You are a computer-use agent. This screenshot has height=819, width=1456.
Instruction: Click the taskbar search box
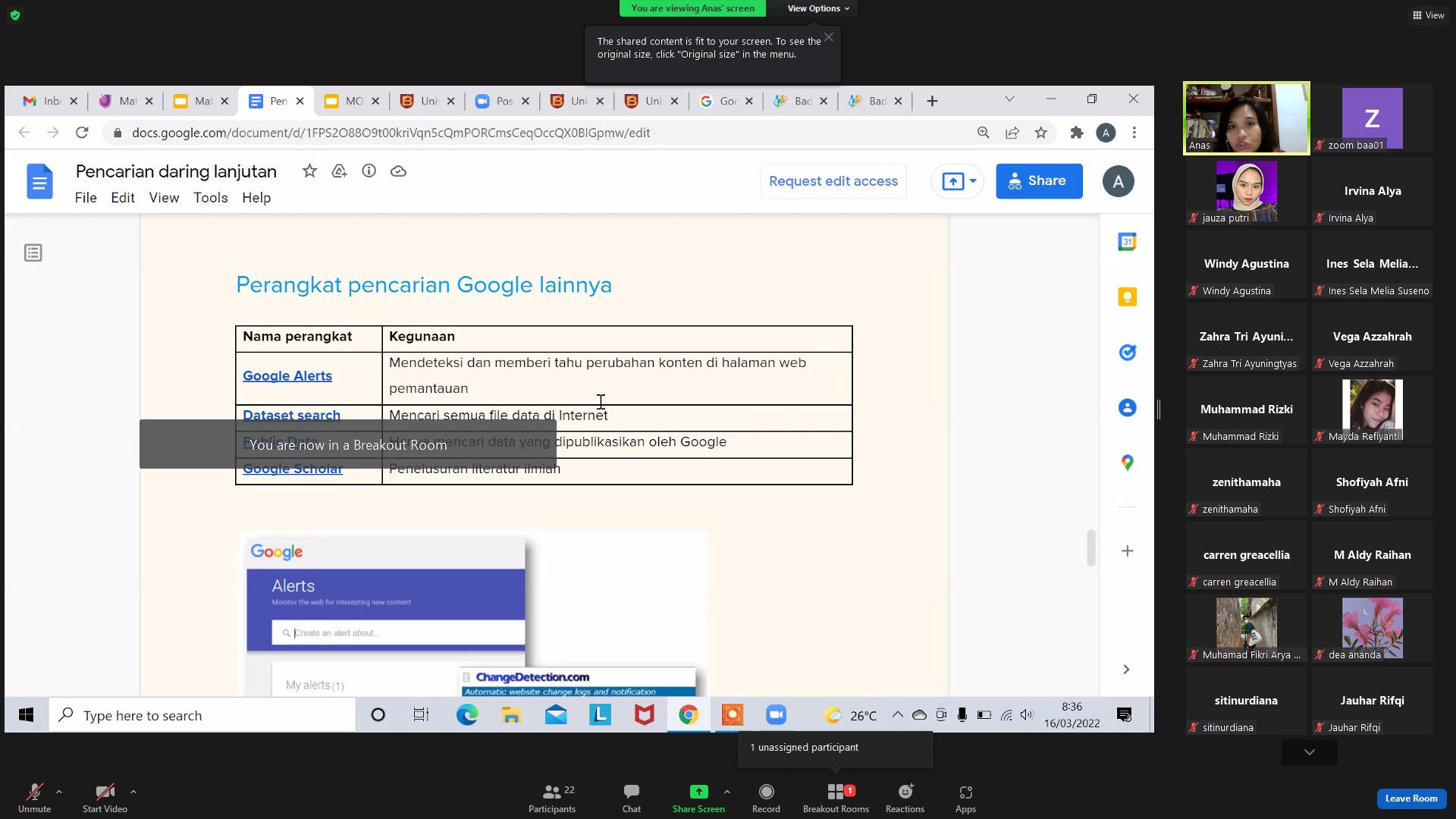[202, 715]
